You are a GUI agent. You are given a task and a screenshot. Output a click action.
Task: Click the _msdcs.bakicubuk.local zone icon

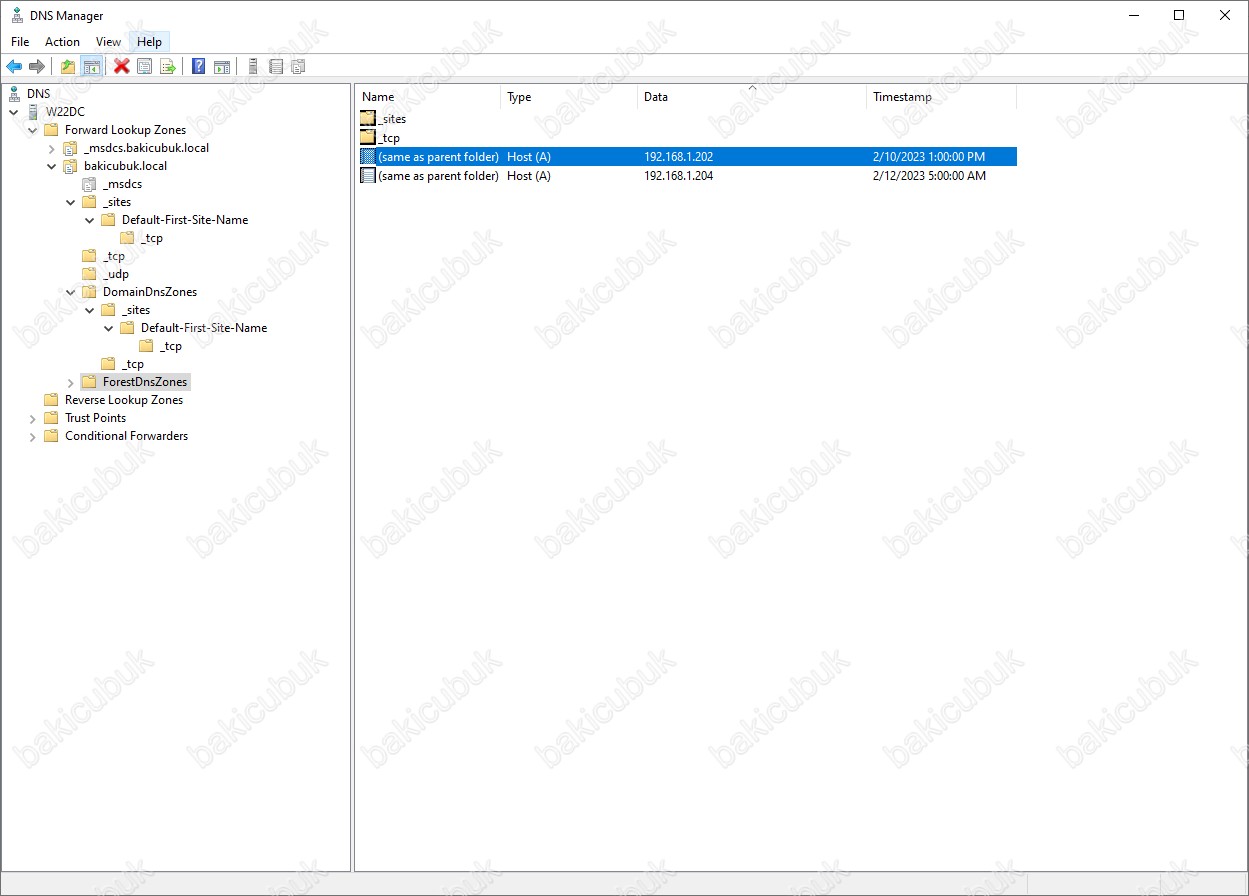[70, 148]
